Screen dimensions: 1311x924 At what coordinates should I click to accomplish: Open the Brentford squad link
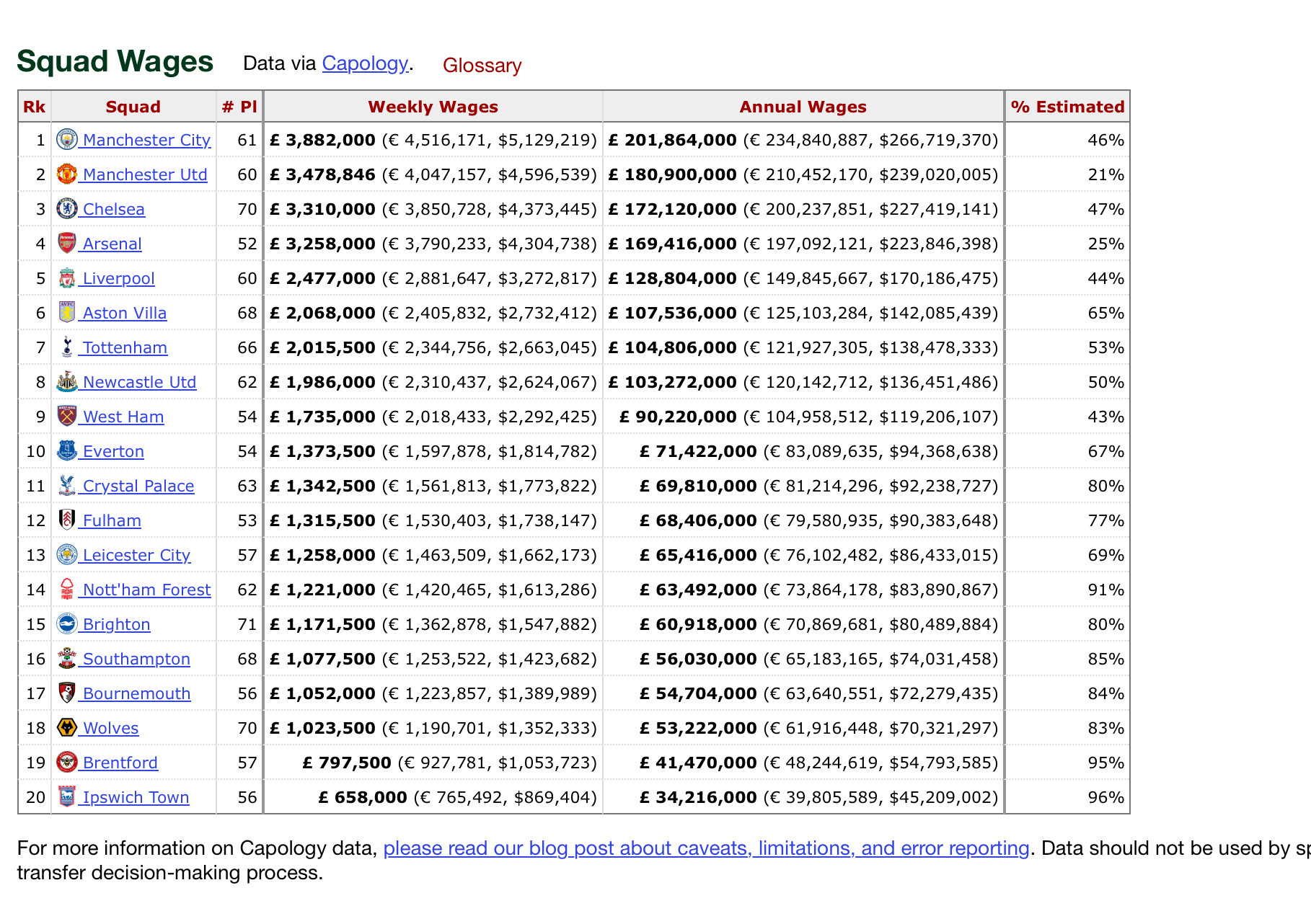click(x=120, y=763)
